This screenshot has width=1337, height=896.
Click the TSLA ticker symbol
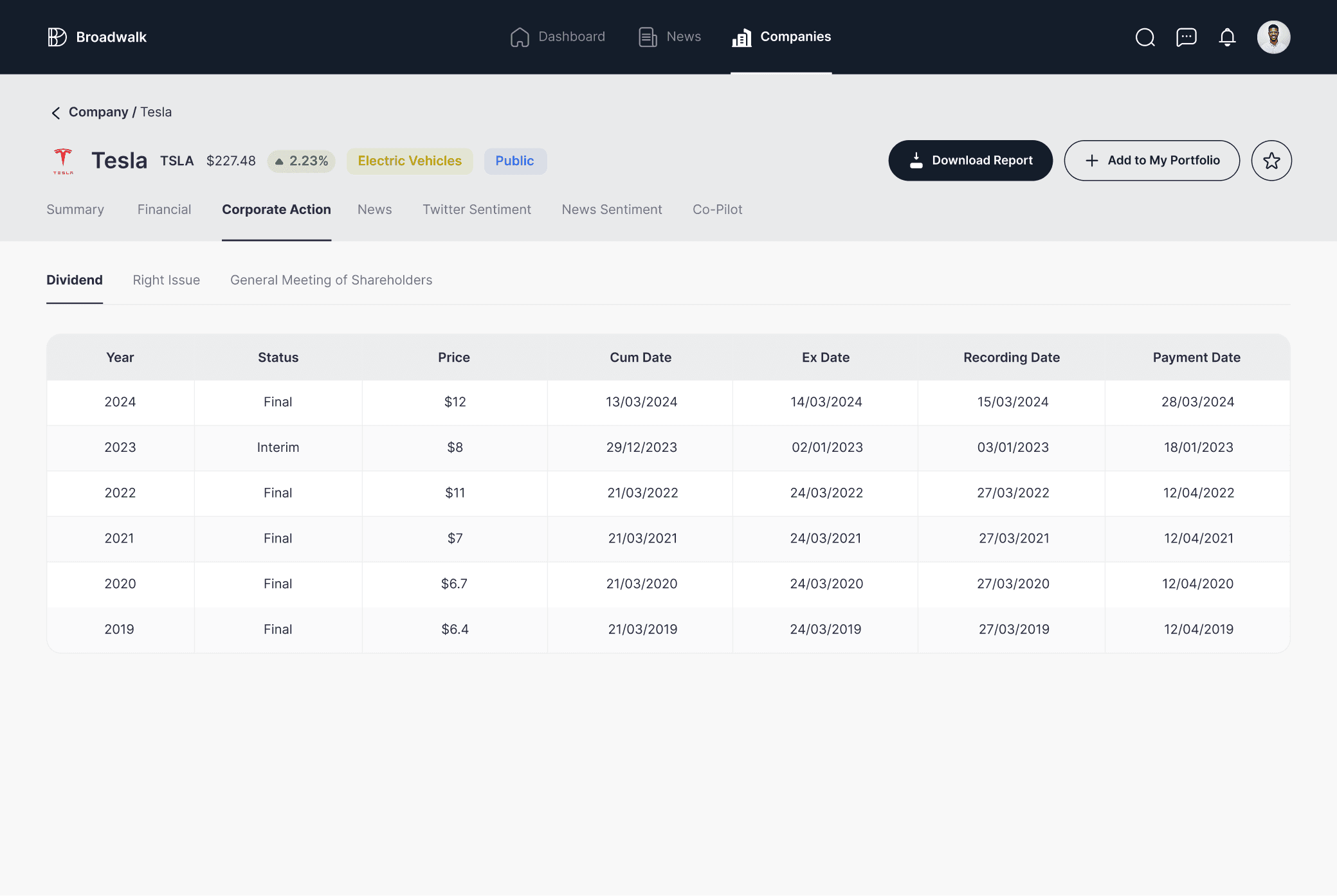point(177,161)
